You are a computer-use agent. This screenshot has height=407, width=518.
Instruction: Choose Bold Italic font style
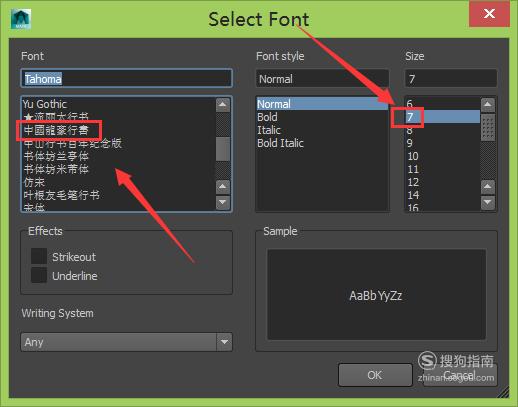click(x=322, y=143)
